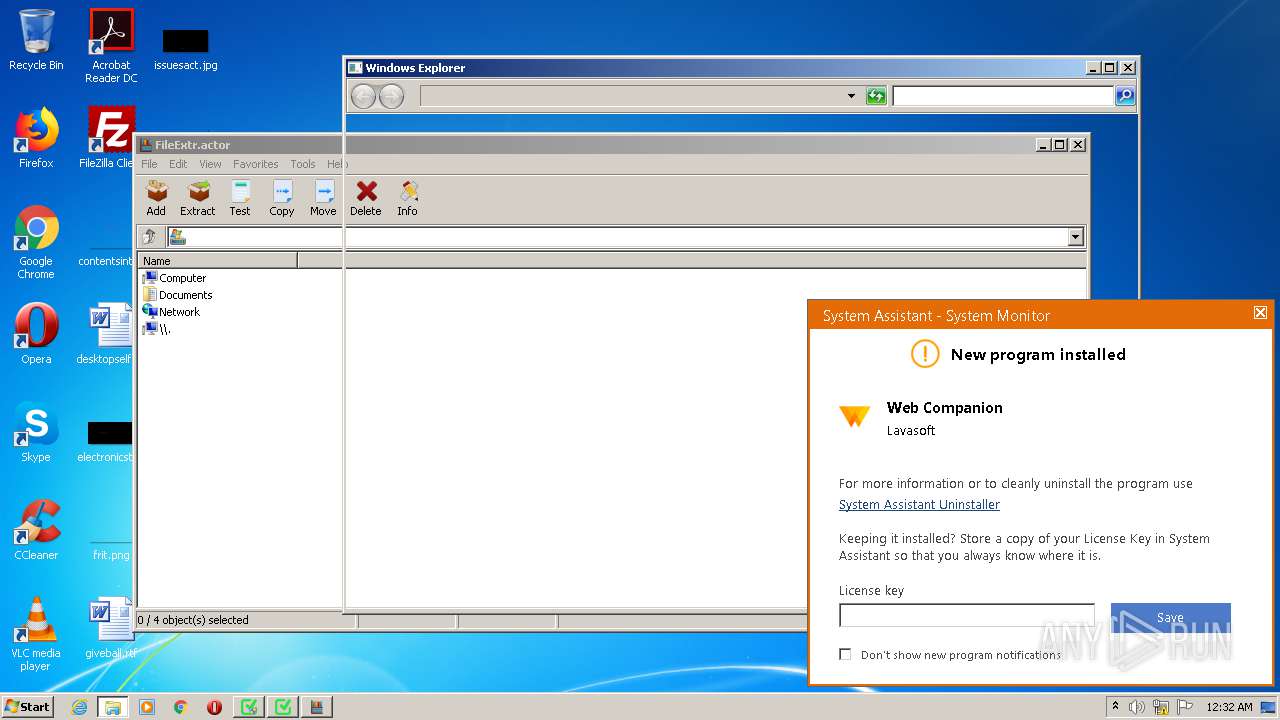Select CCleaner desktop shortcut
The height and width of the screenshot is (720, 1280).
tap(36, 530)
